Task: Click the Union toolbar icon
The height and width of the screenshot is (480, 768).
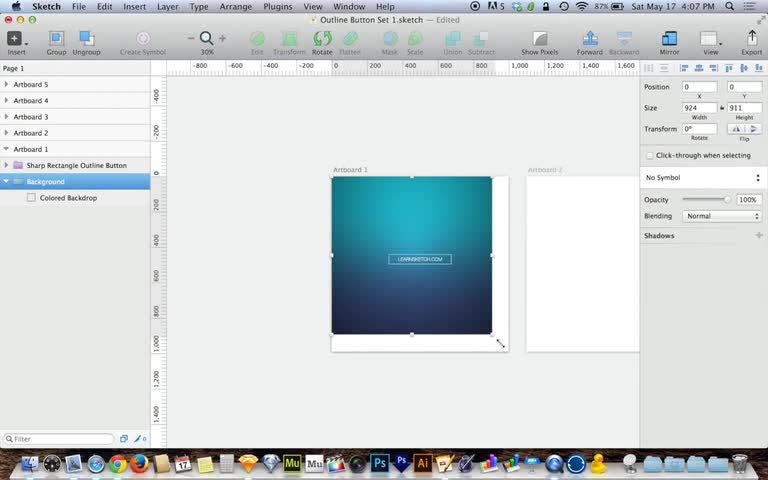Action: pyautogui.click(x=453, y=38)
